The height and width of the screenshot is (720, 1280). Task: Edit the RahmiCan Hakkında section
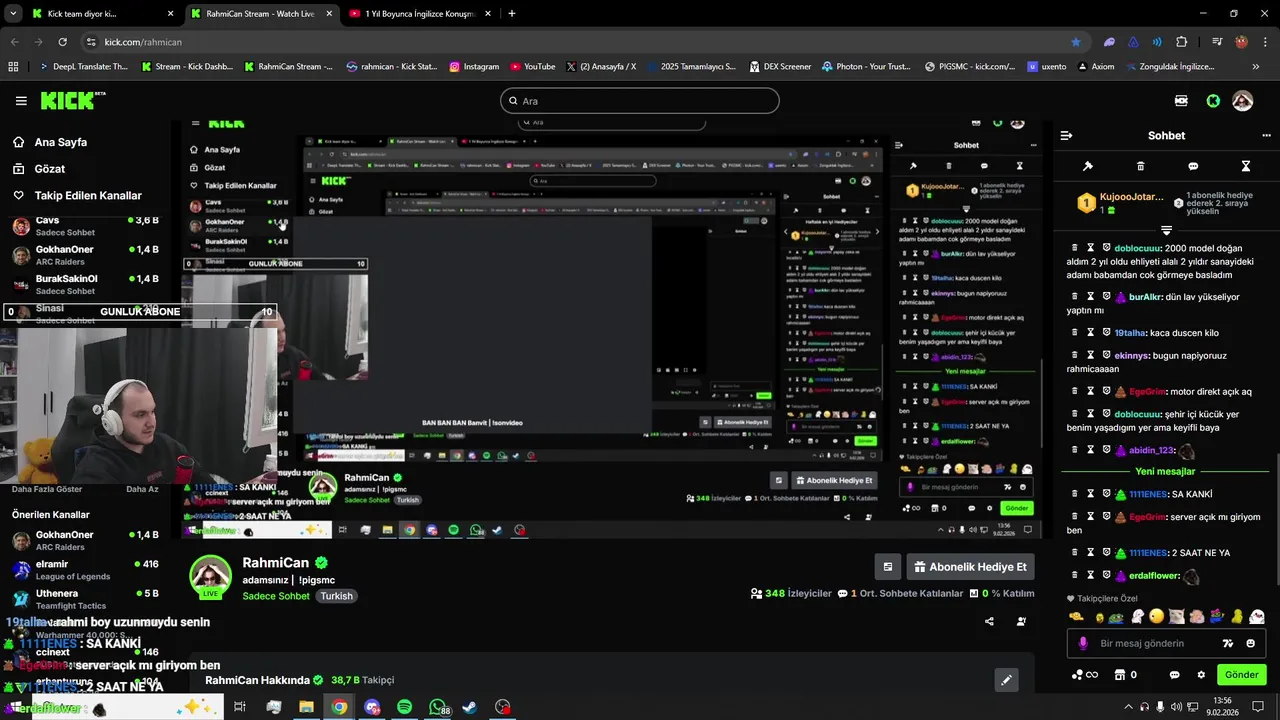click(1006, 680)
